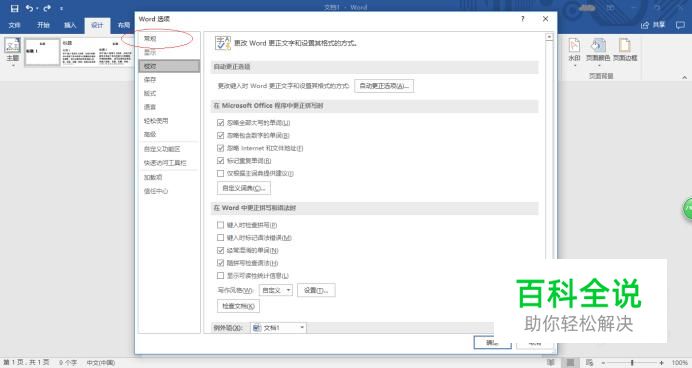Select 轻松使用 in options sidebar
The image size is (692, 368).
tap(169, 121)
